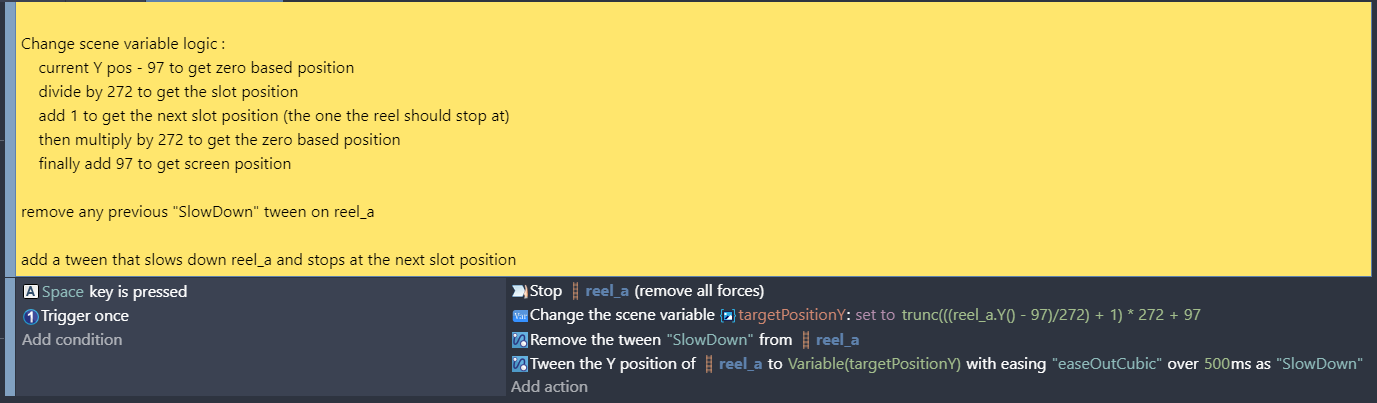Click the Add condition link

click(x=72, y=340)
